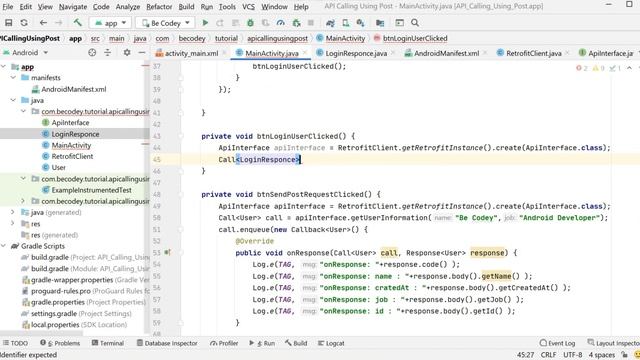The image size is (640, 360).
Task: Open project panel settings gear
Action: 127,53
